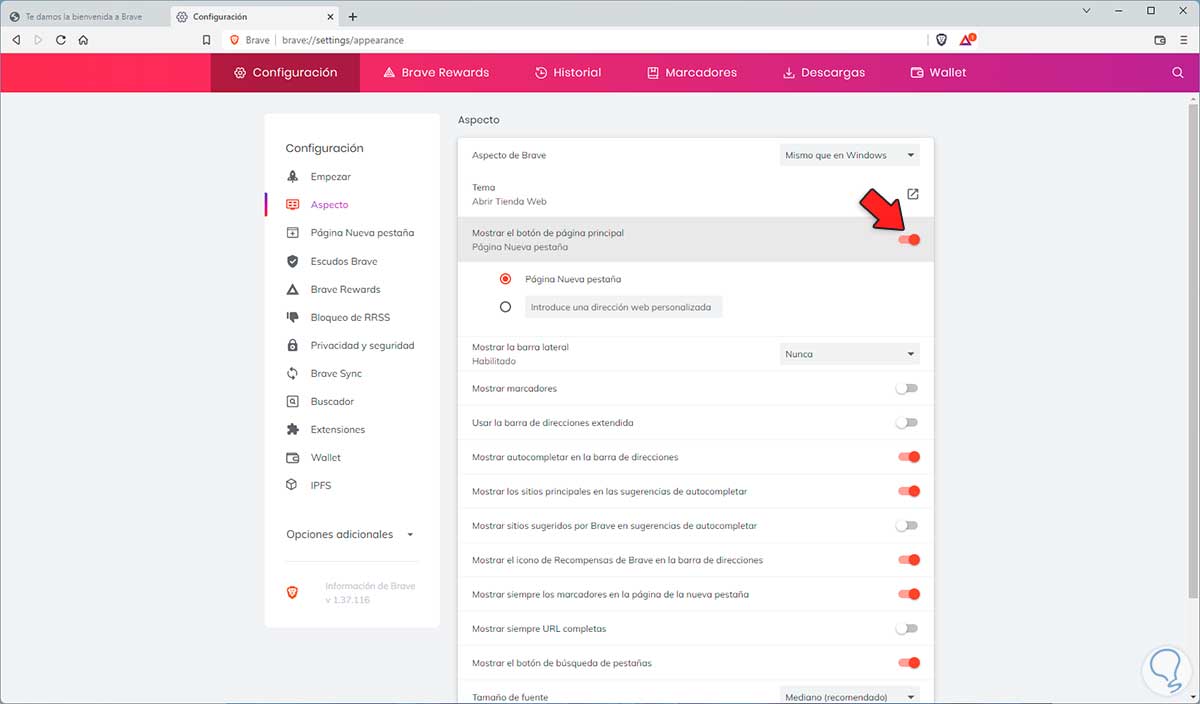1200x704 pixels.
Task: Toggle Mostrar autocompletar en la barra de direcciones
Action: pos(908,457)
